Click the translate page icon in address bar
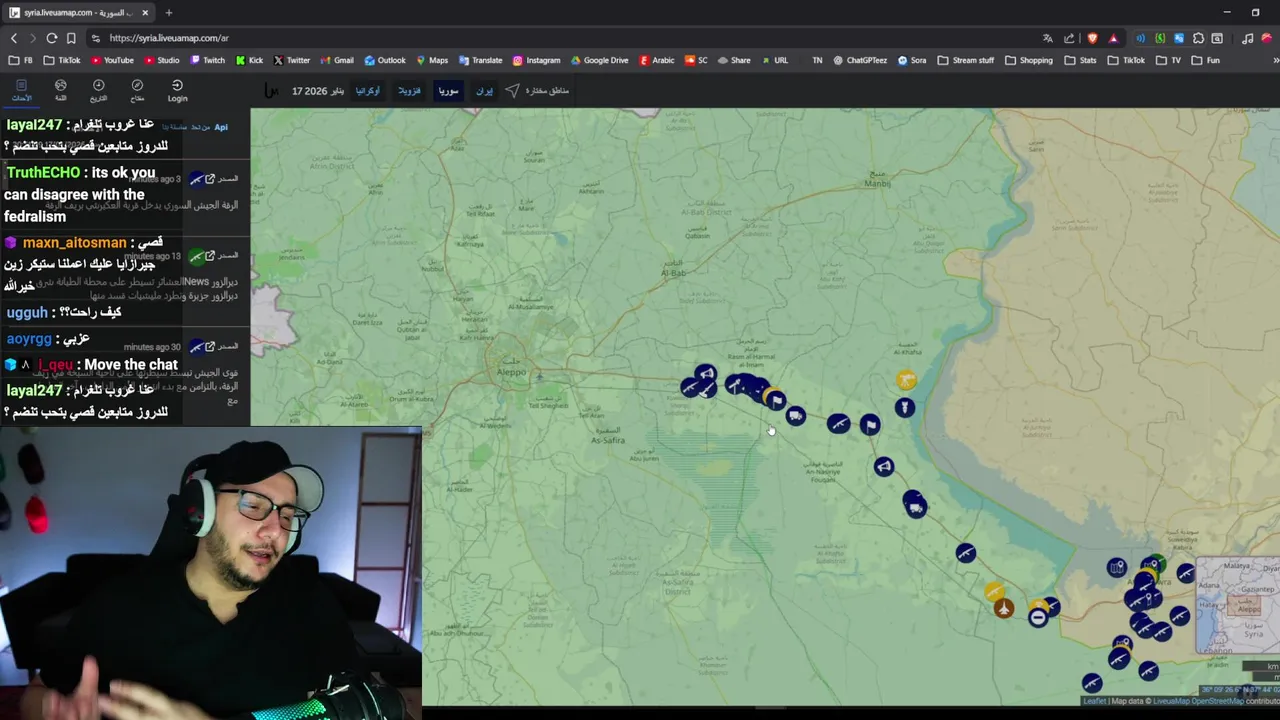Viewport: 1280px width, 720px height. (1048, 38)
